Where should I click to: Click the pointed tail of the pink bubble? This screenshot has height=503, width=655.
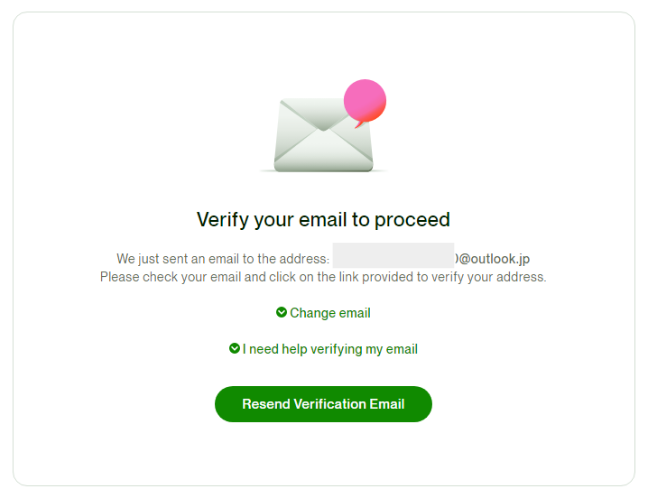click(358, 124)
